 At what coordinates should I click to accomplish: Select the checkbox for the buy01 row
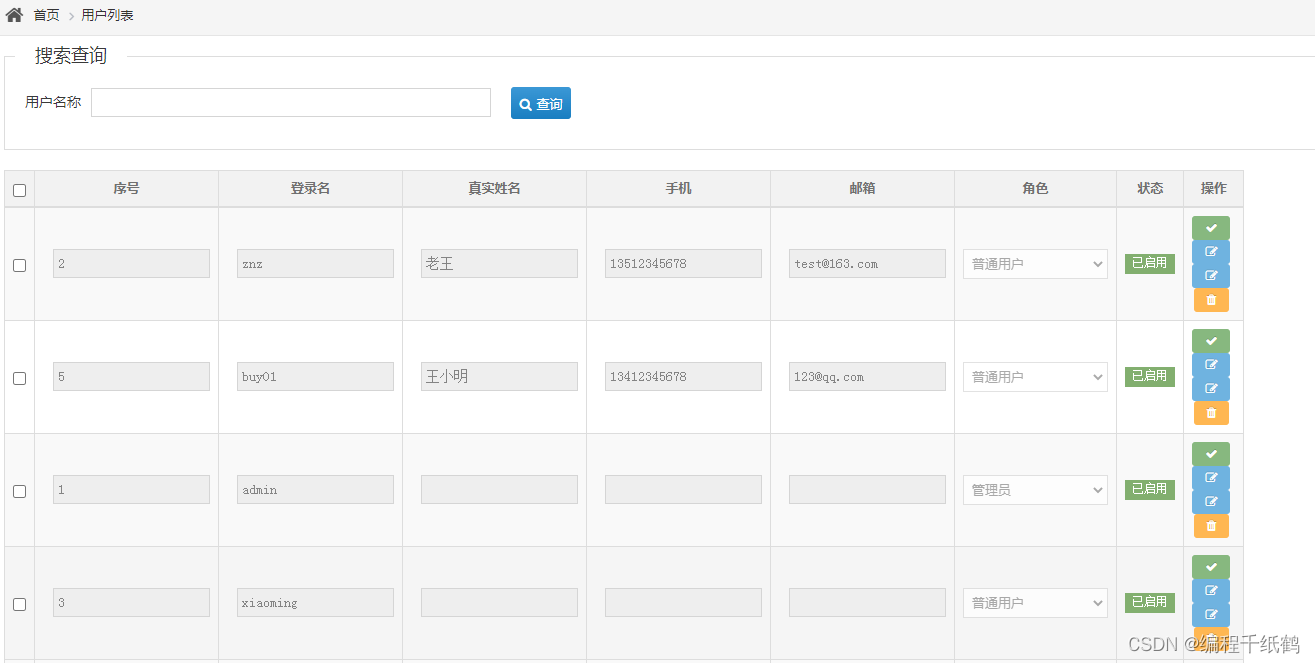(x=19, y=378)
